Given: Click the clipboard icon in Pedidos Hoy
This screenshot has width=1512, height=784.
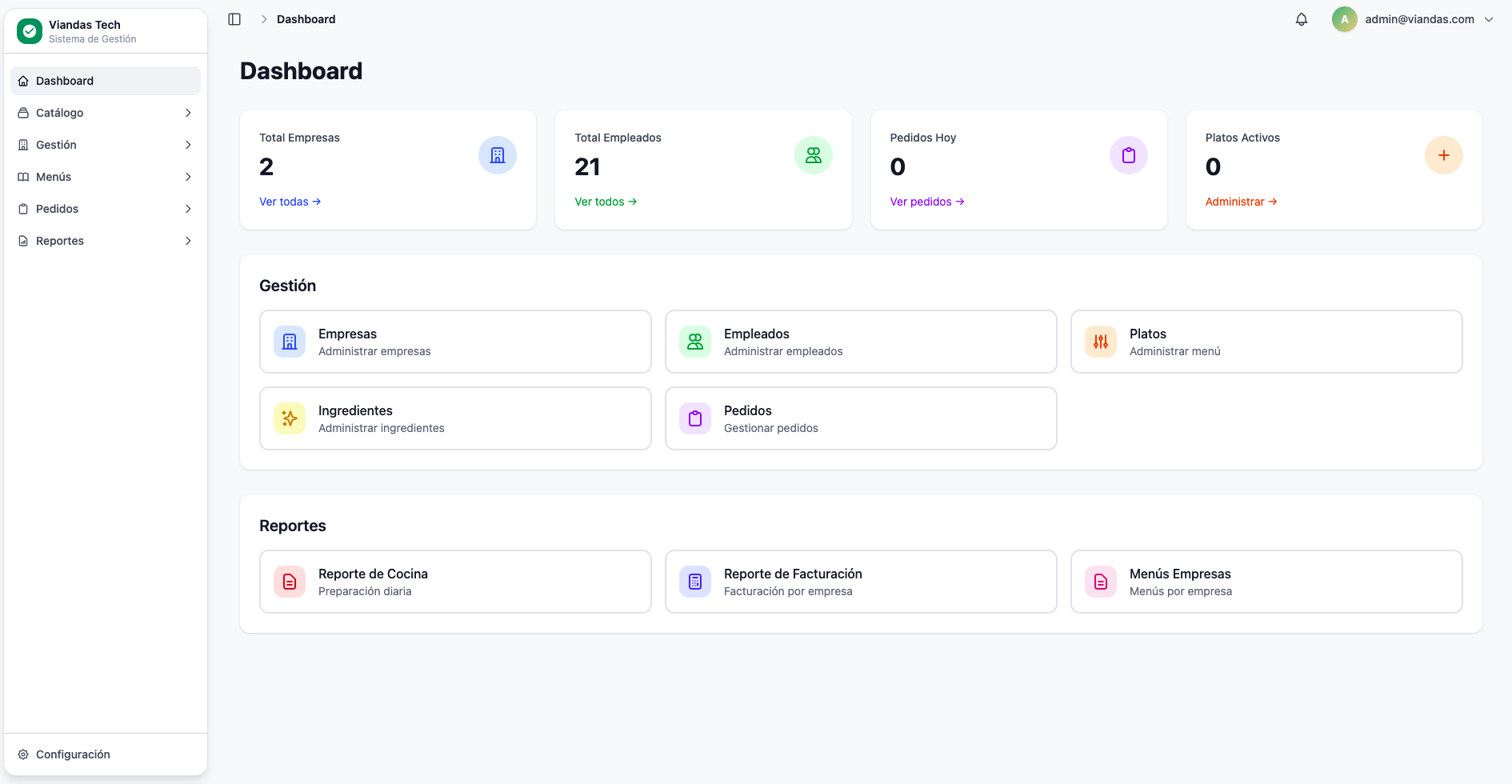Looking at the screenshot, I should 1128,155.
